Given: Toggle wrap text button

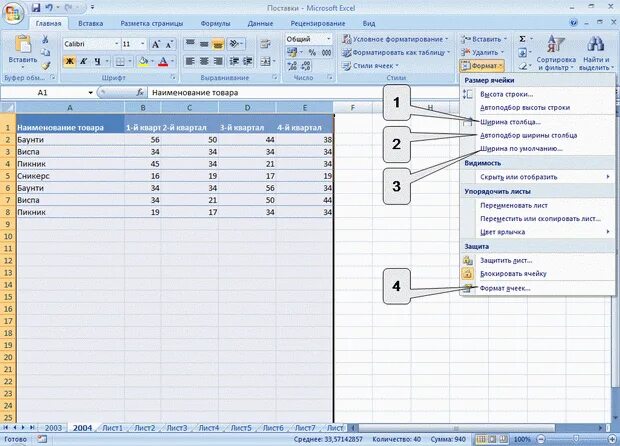Looking at the screenshot, I should (x=265, y=44).
